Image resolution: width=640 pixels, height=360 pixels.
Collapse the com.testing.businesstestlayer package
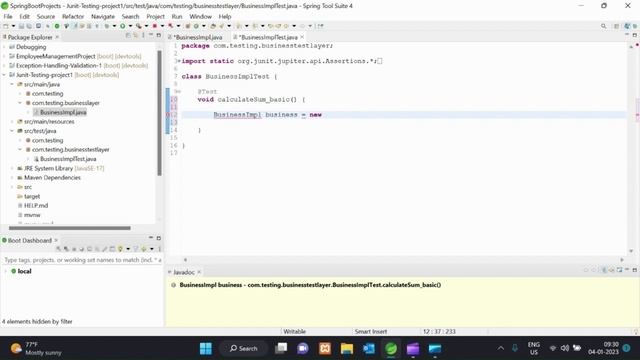pyautogui.click(x=20, y=150)
